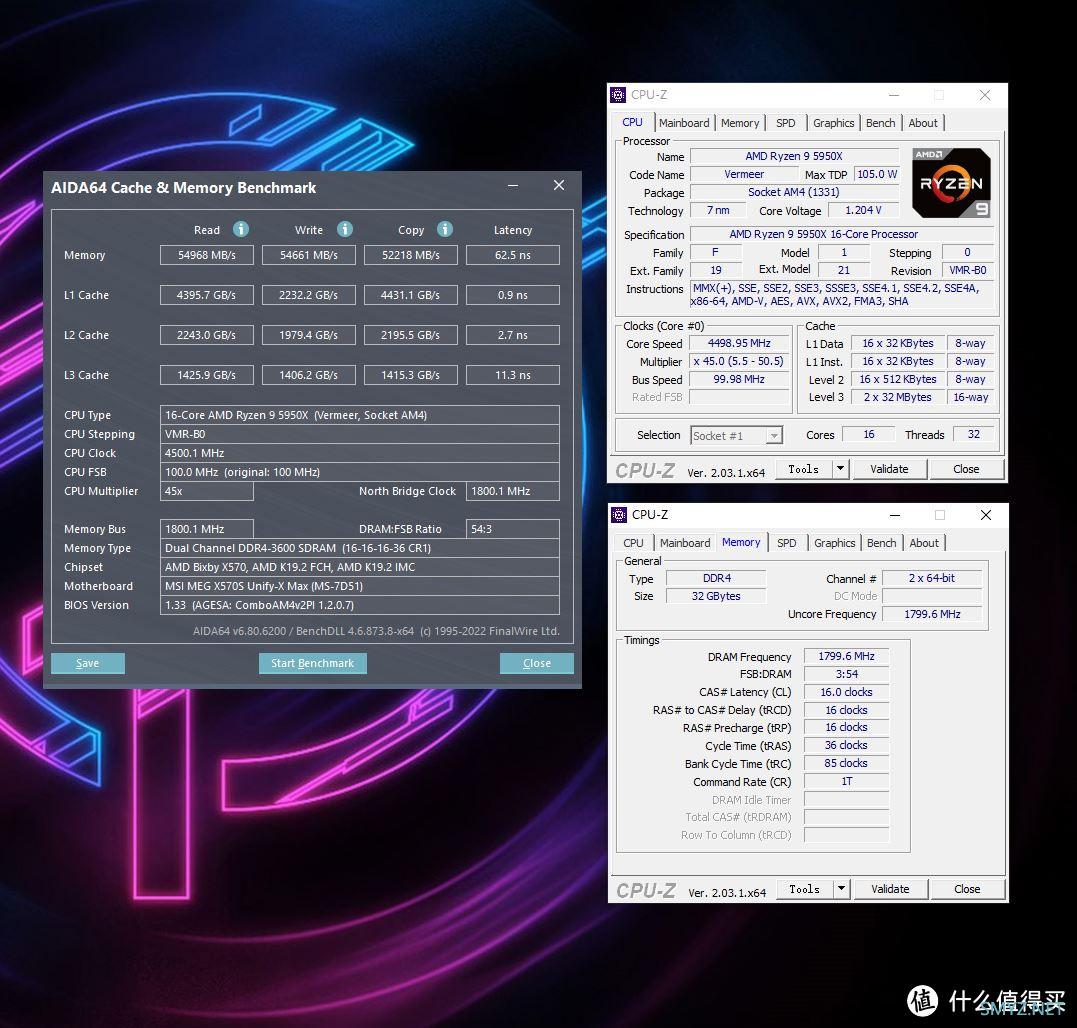Screen dimensions: 1077x1028
Task: Open Socket #1 selection dropdown
Action: [736, 435]
